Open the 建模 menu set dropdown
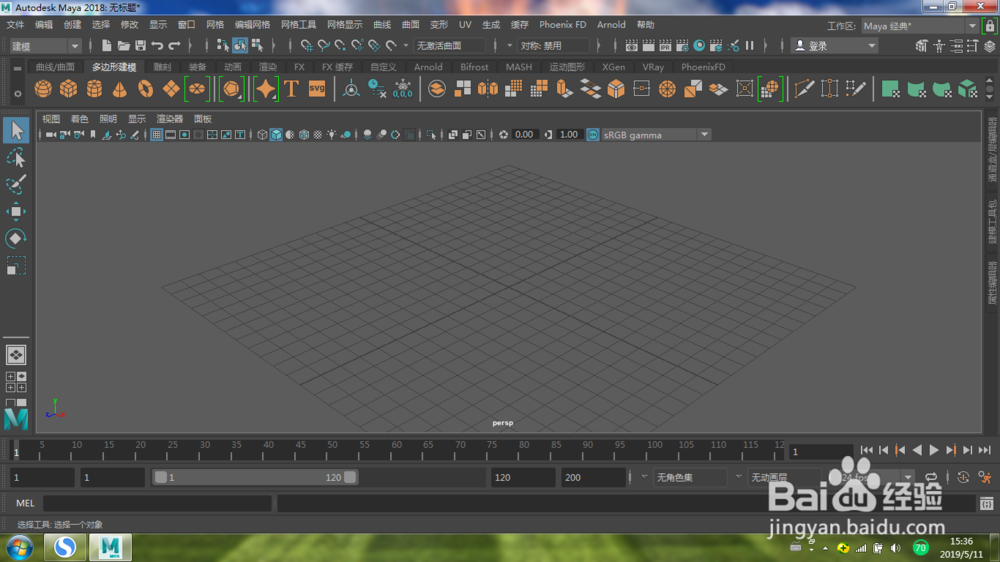The image size is (1000, 562). pos(45,46)
